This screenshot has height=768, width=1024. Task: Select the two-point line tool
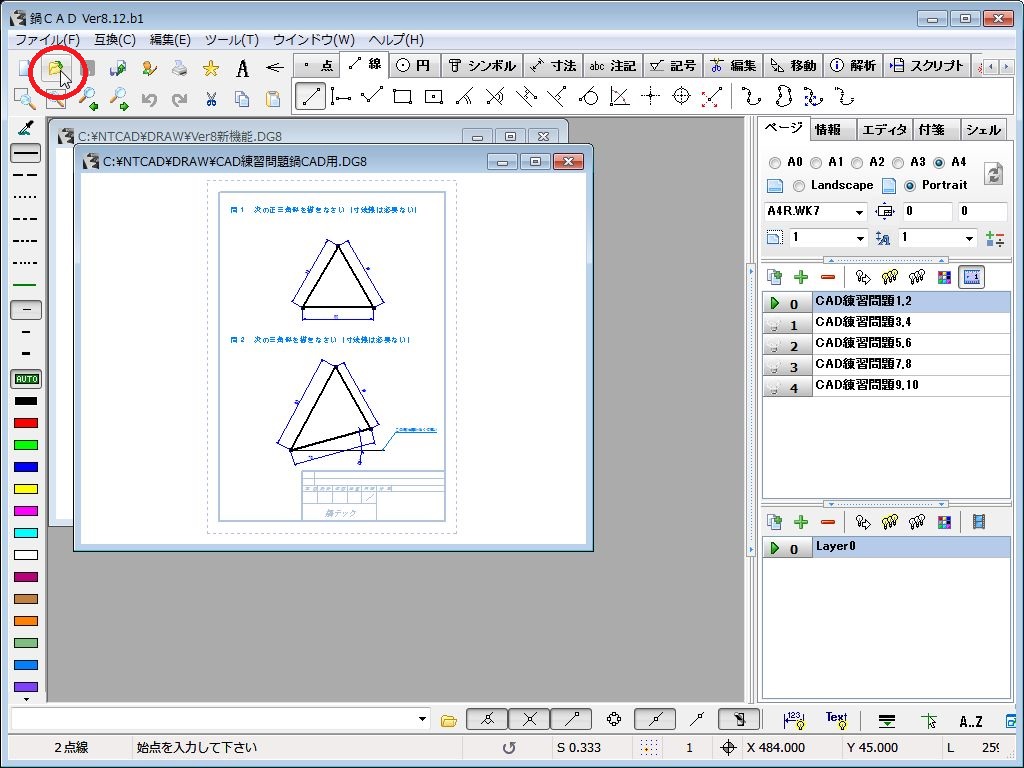[x=310, y=97]
